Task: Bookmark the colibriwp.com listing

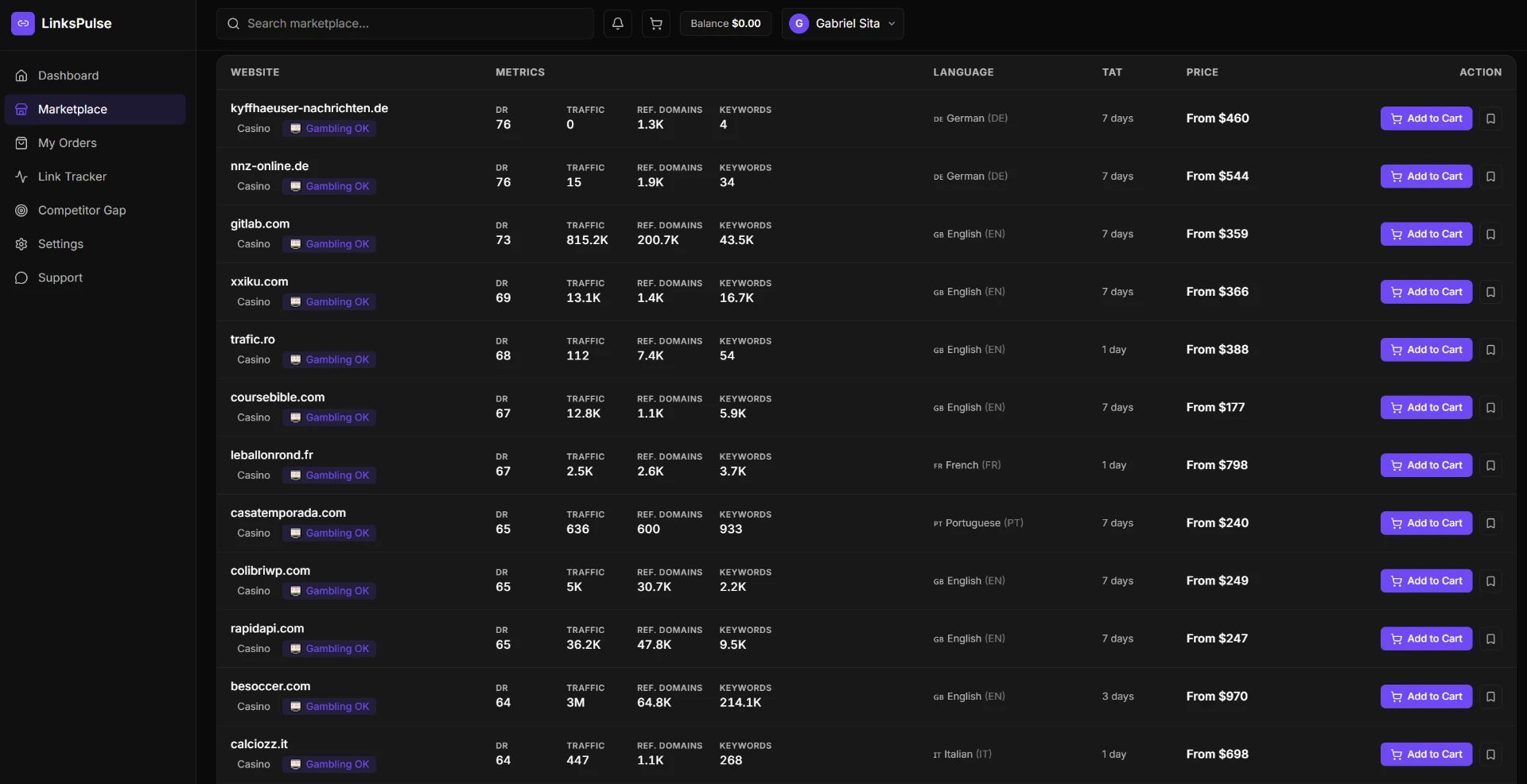Action: (x=1491, y=581)
